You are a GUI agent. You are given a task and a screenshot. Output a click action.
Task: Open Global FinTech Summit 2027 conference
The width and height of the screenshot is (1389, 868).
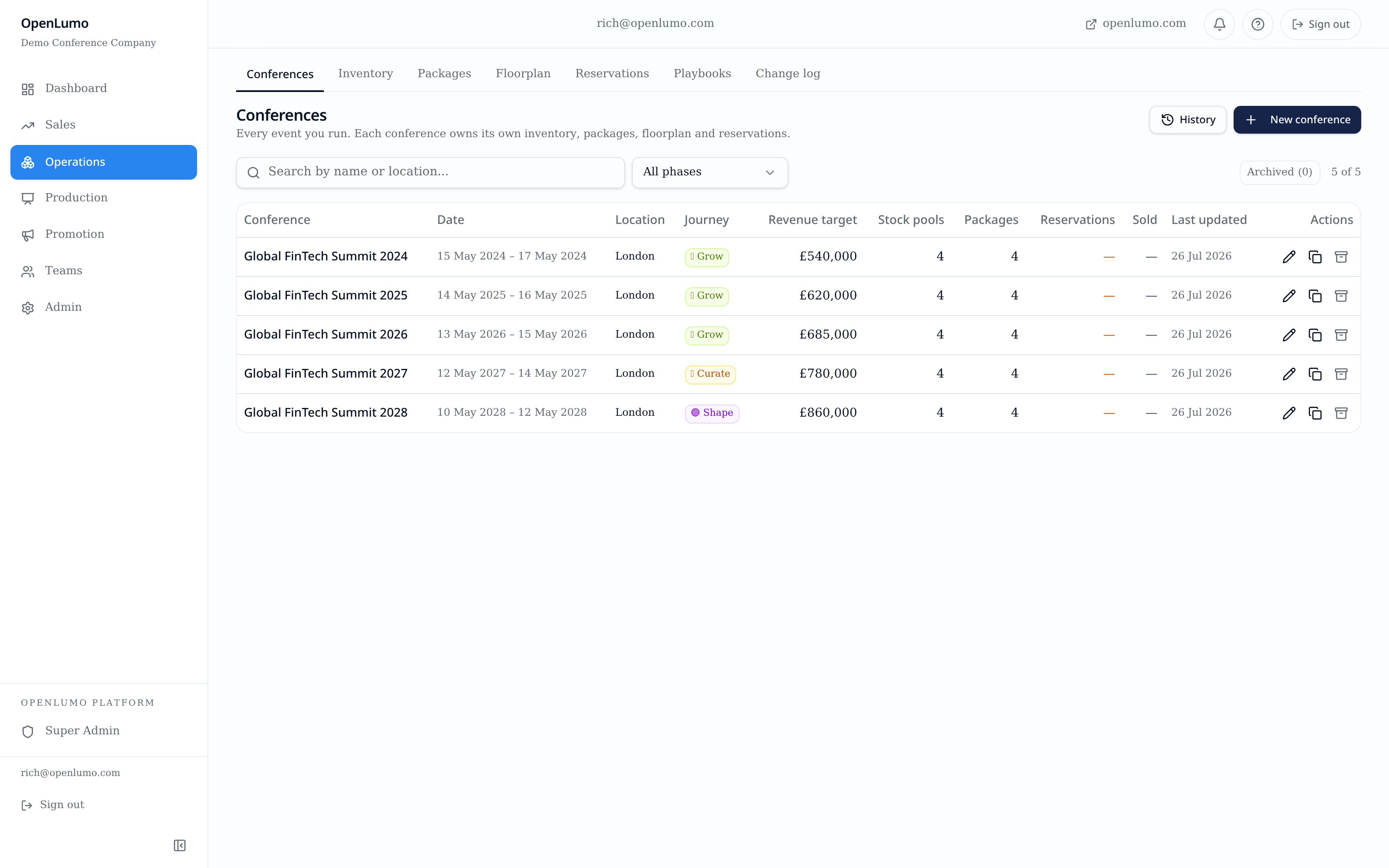point(326,373)
